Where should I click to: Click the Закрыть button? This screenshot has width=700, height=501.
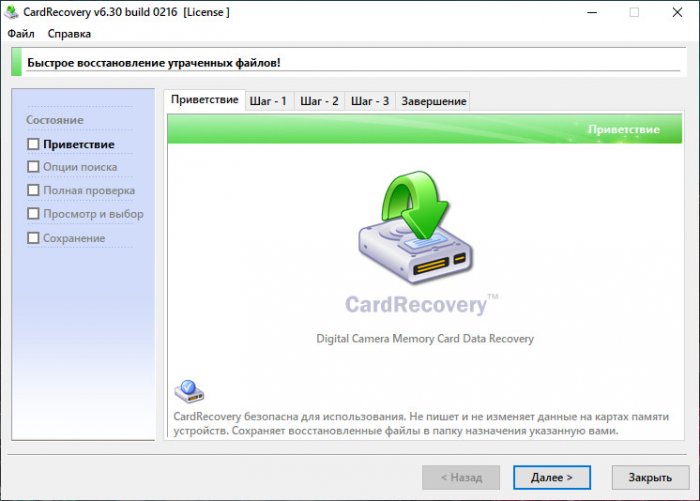pos(650,477)
